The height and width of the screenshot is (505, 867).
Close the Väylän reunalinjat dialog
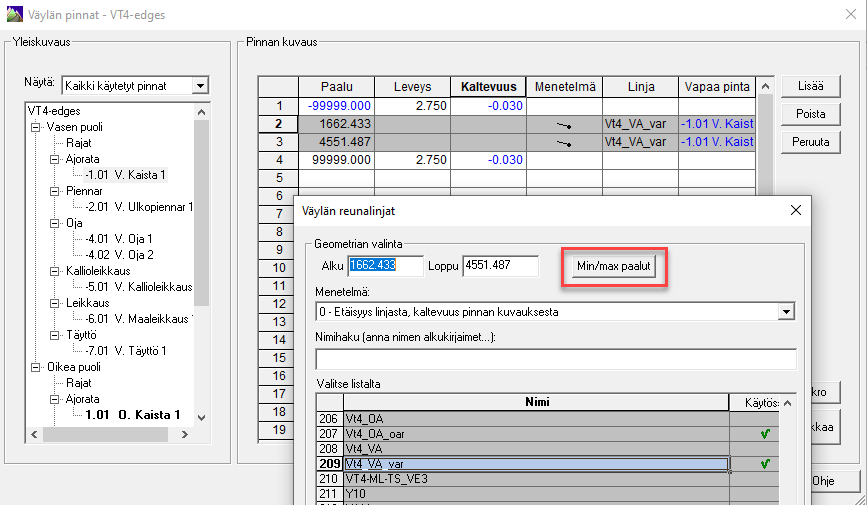coord(796,210)
